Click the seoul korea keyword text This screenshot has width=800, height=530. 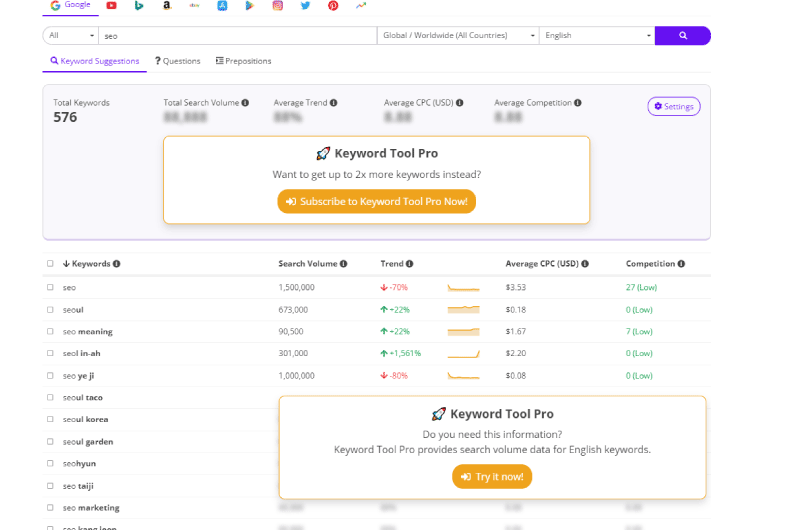[85, 419]
